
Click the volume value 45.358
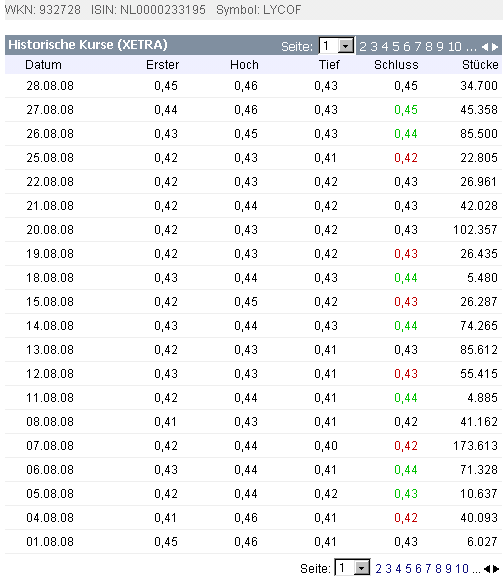(479, 110)
